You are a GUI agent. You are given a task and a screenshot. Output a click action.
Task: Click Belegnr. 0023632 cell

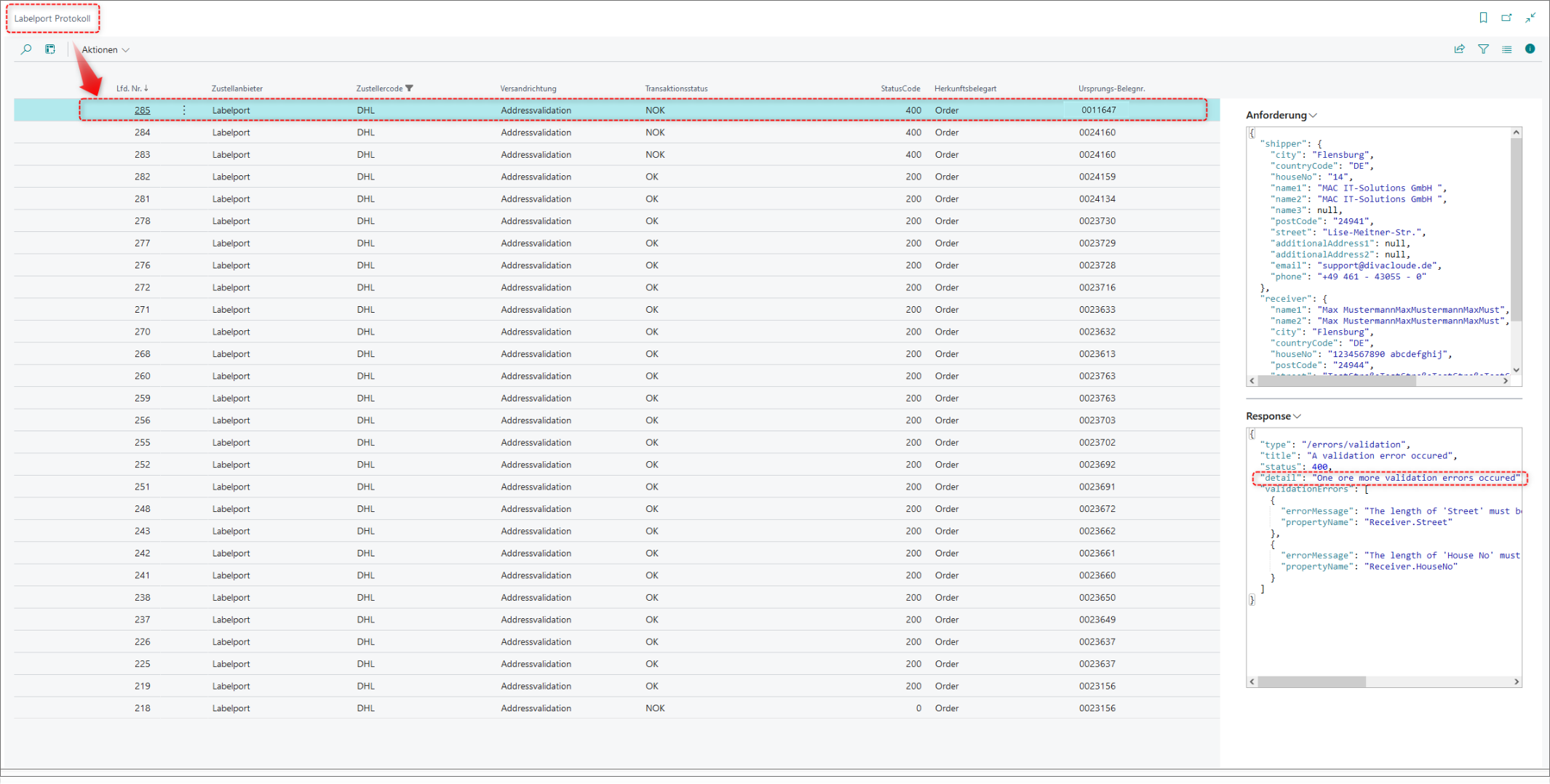pos(1097,332)
